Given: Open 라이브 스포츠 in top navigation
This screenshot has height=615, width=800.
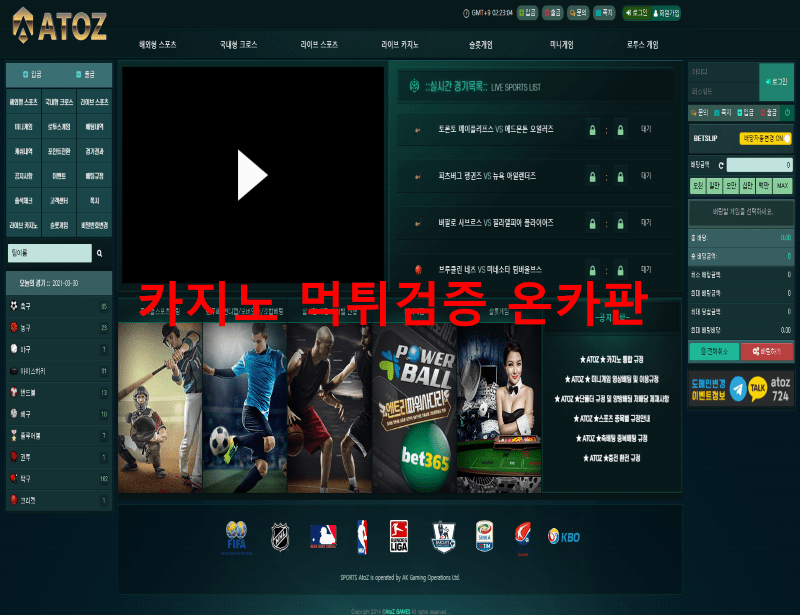Looking at the screenshot, I should 319,45.
